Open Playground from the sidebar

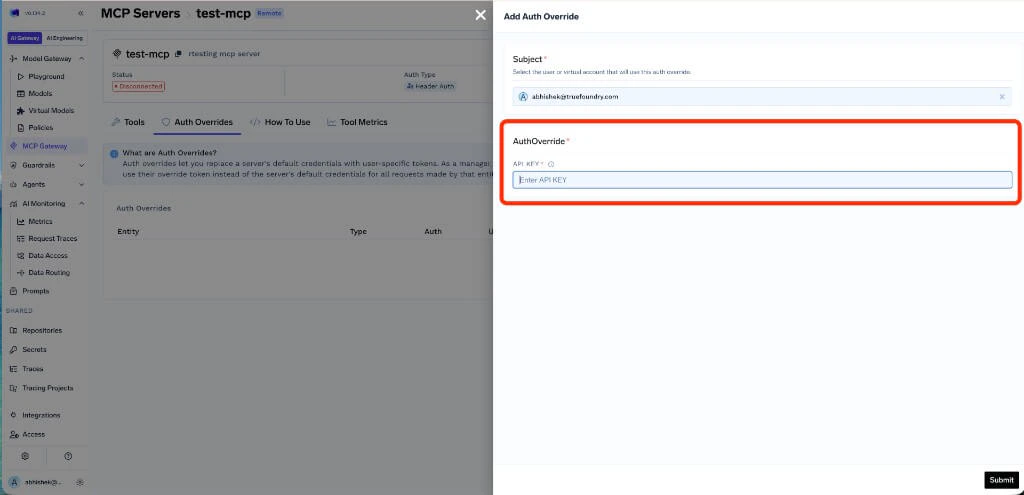[46, 76]
